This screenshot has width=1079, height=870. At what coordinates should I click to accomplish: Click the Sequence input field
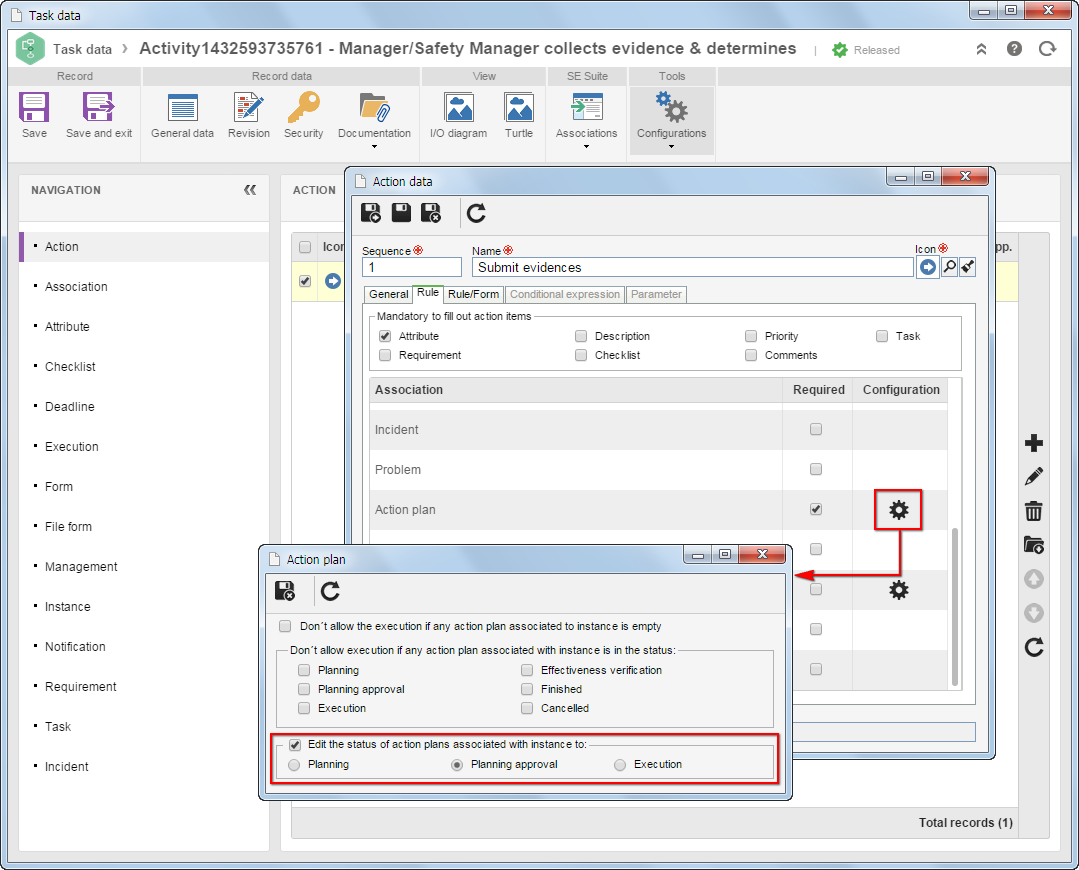pyautogui.click(x=412, y=267)
